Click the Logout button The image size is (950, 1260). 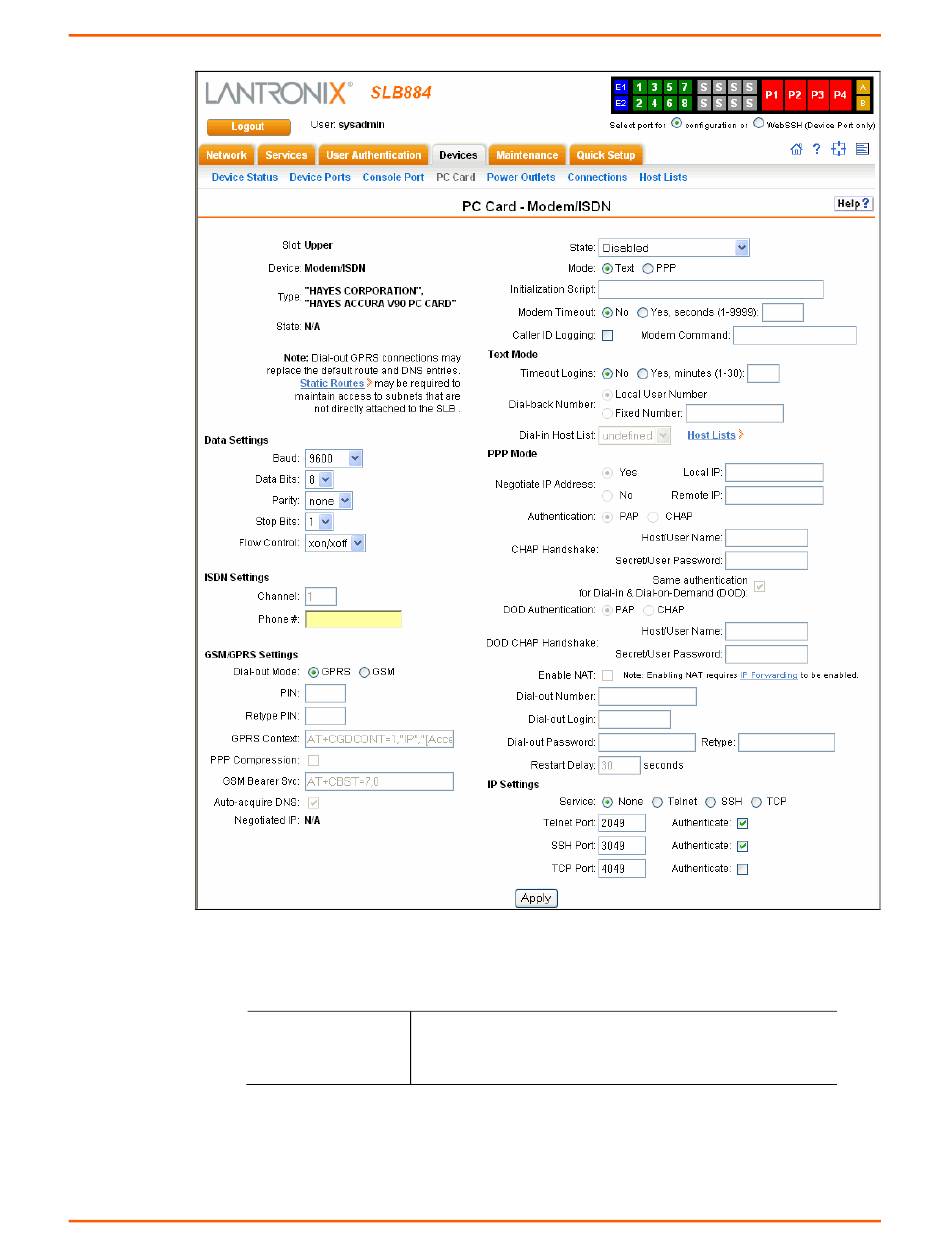pos(248,127)
